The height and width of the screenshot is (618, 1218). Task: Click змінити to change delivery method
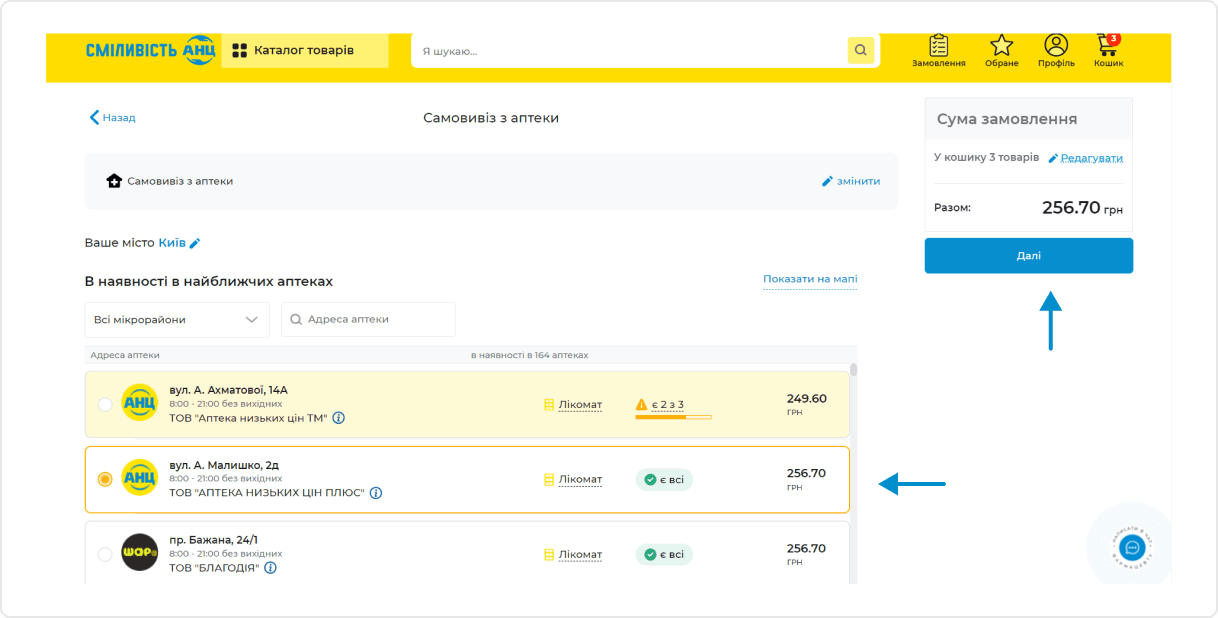pyautogui.click(x=851, y=181)
